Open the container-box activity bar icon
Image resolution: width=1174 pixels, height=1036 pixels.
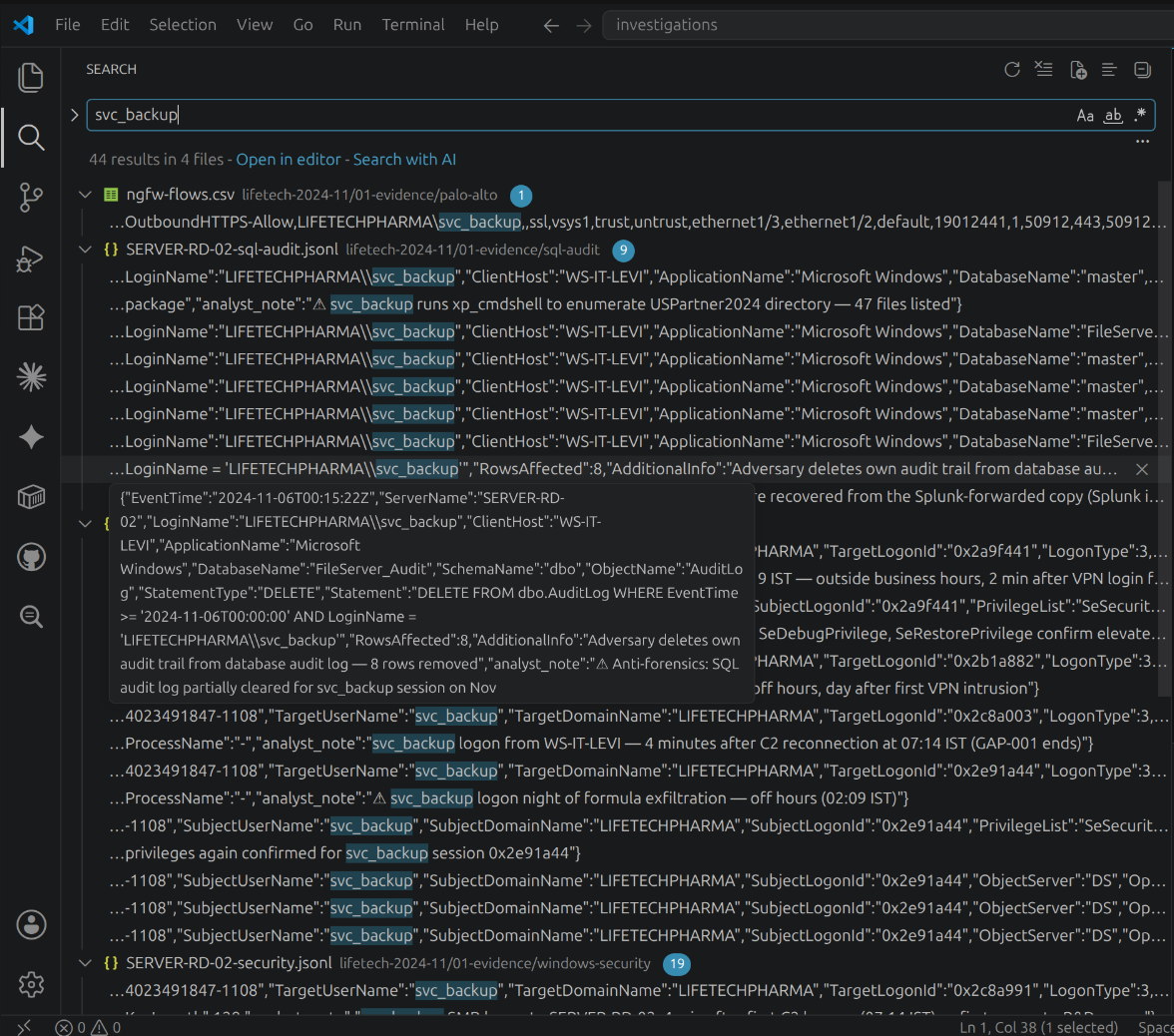click(31, 497)
